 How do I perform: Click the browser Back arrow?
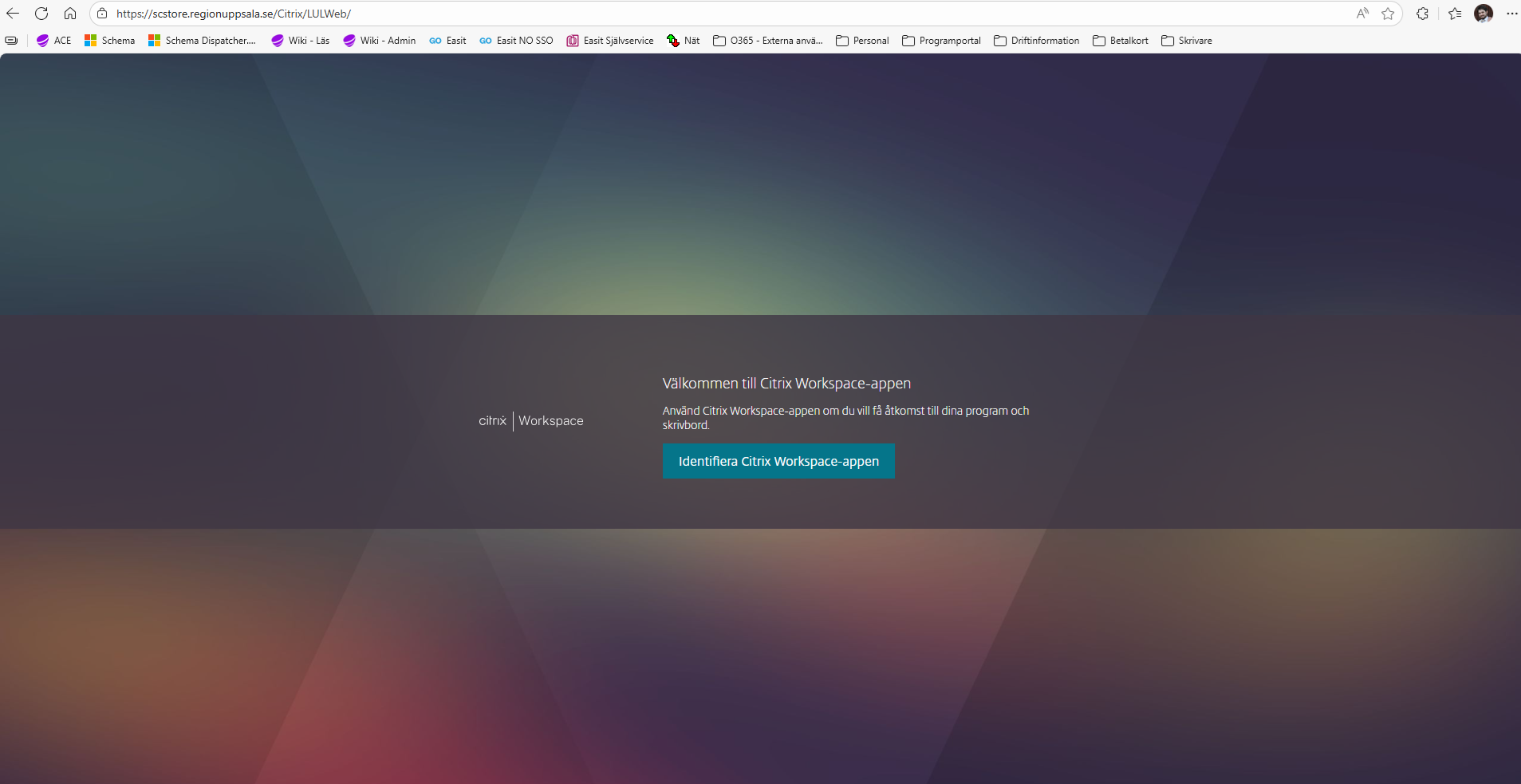click(x=13, y=14)
